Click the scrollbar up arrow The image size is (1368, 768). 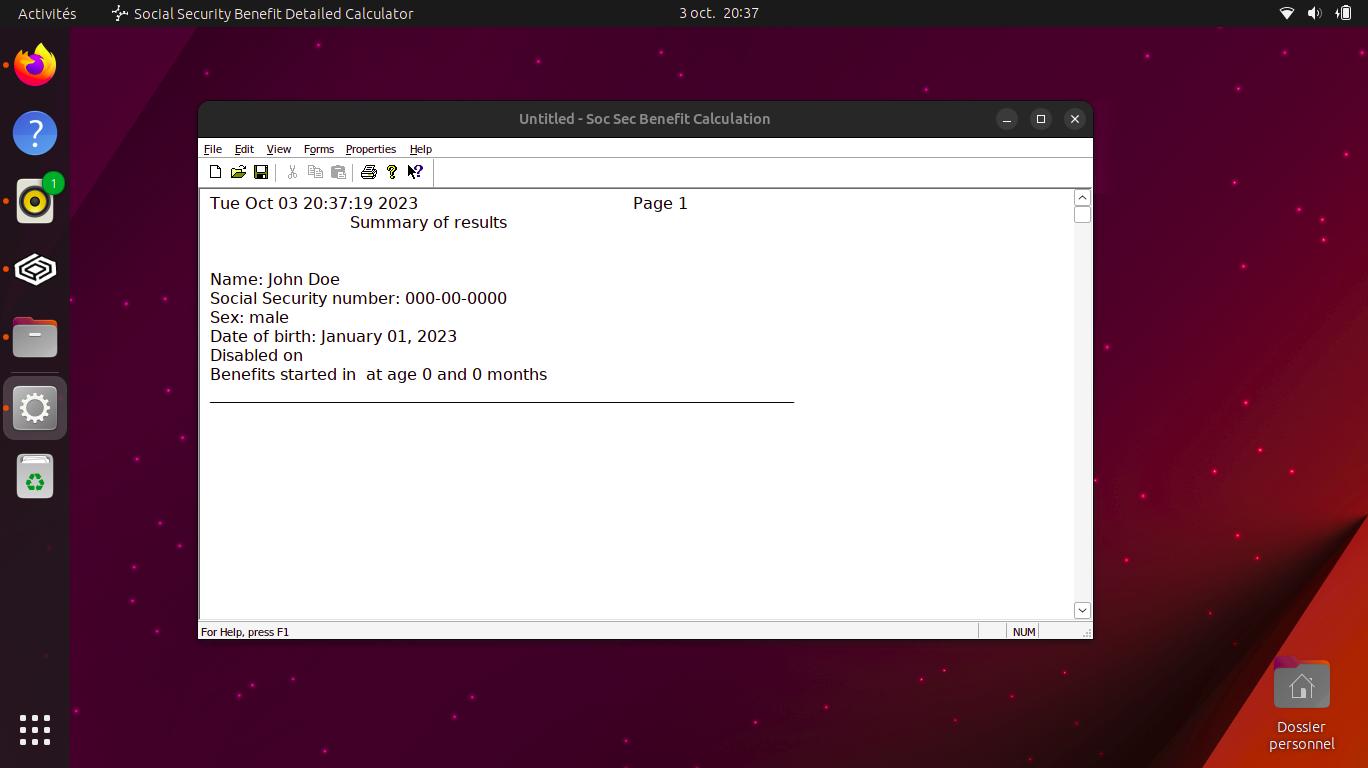point(1082,197)
